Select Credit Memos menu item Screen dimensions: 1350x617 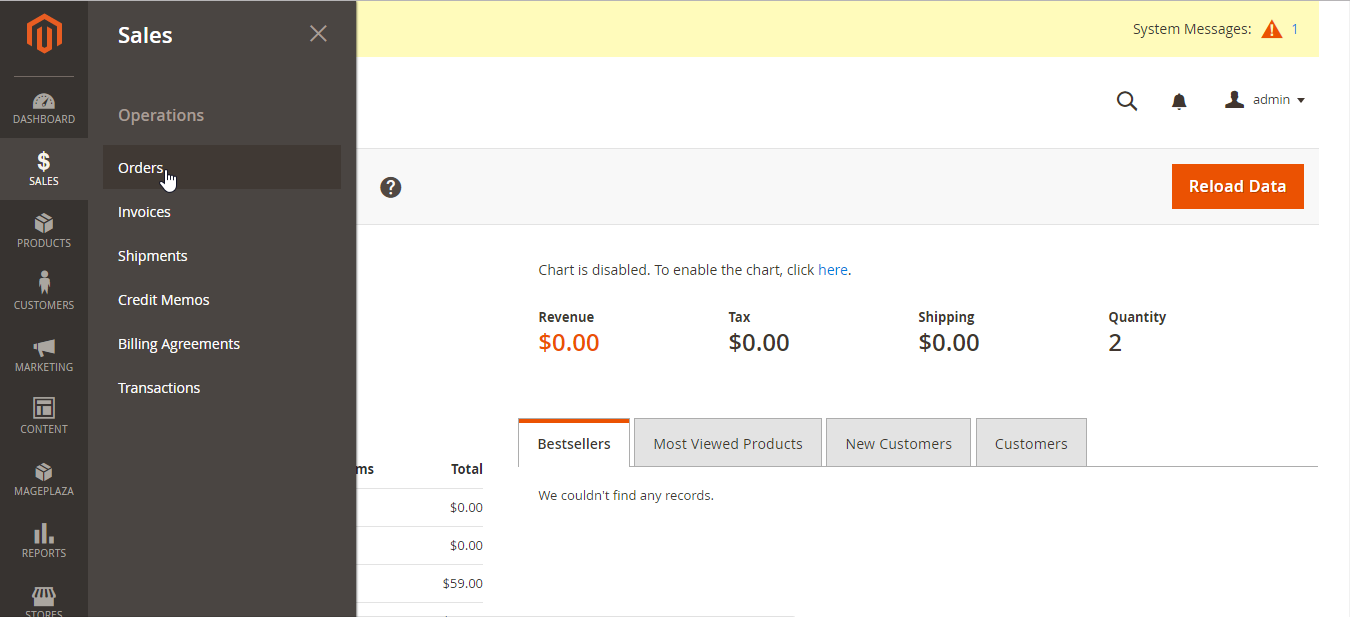coord(164,300)
